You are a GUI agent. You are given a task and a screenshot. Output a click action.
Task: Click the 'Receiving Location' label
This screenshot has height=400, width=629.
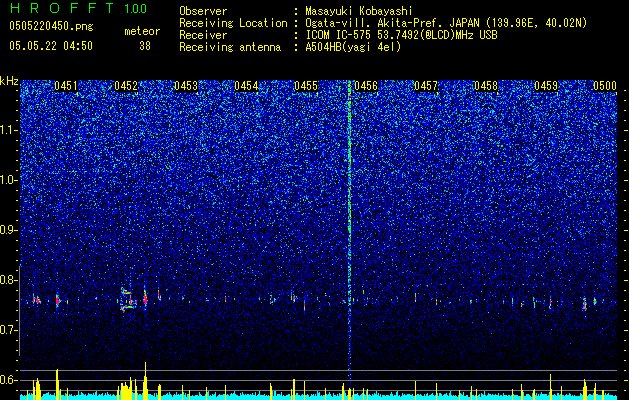click(233, 23)
